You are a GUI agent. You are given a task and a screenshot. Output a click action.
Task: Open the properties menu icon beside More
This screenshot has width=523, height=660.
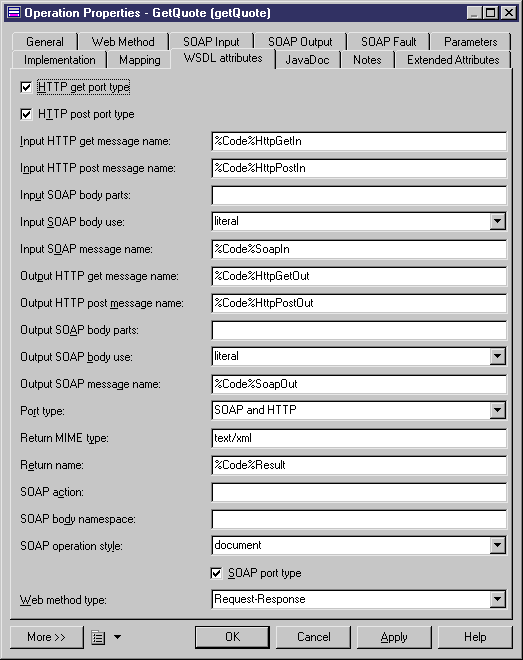click(98, 637)
